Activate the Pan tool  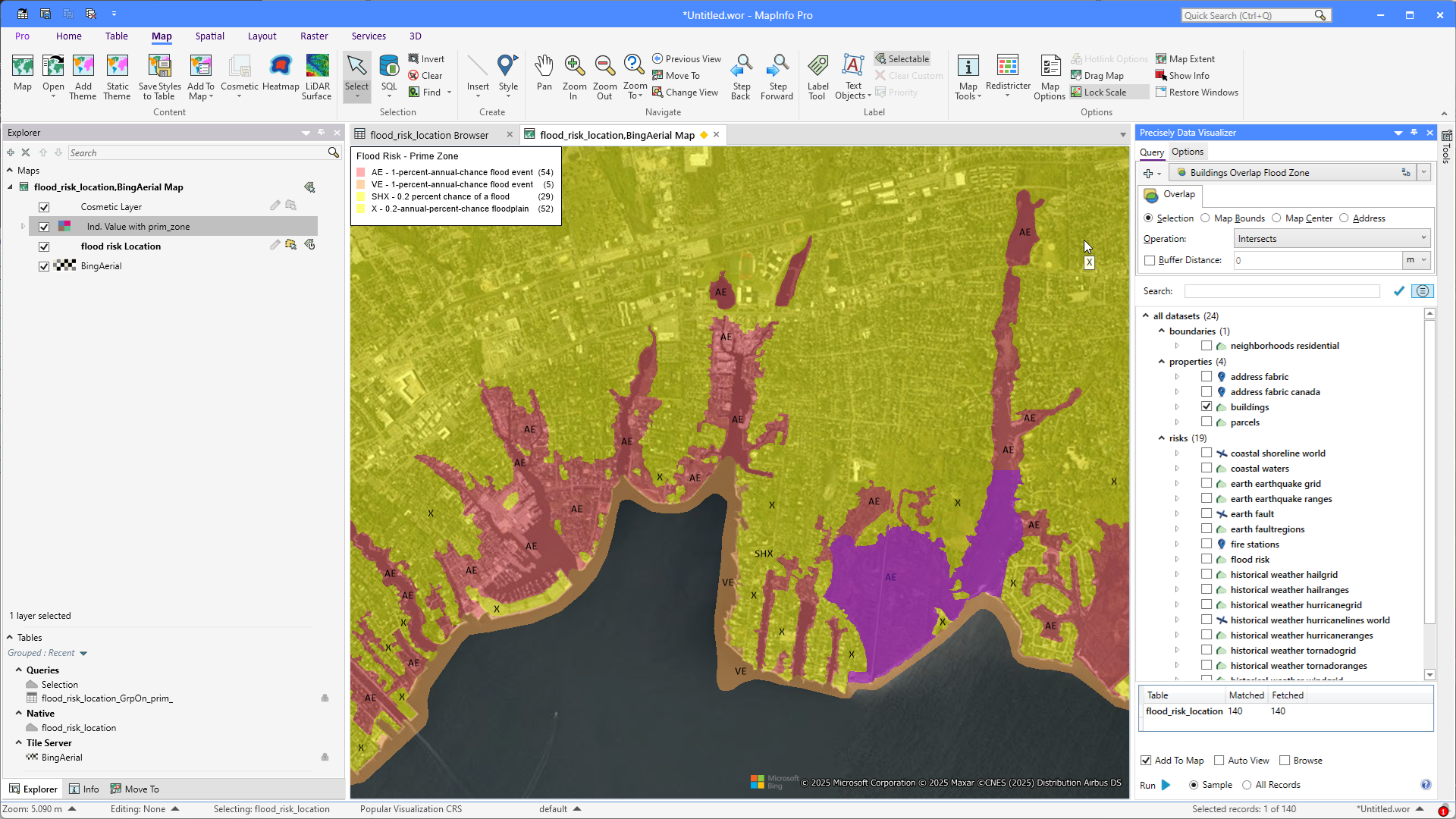point(544,74)
